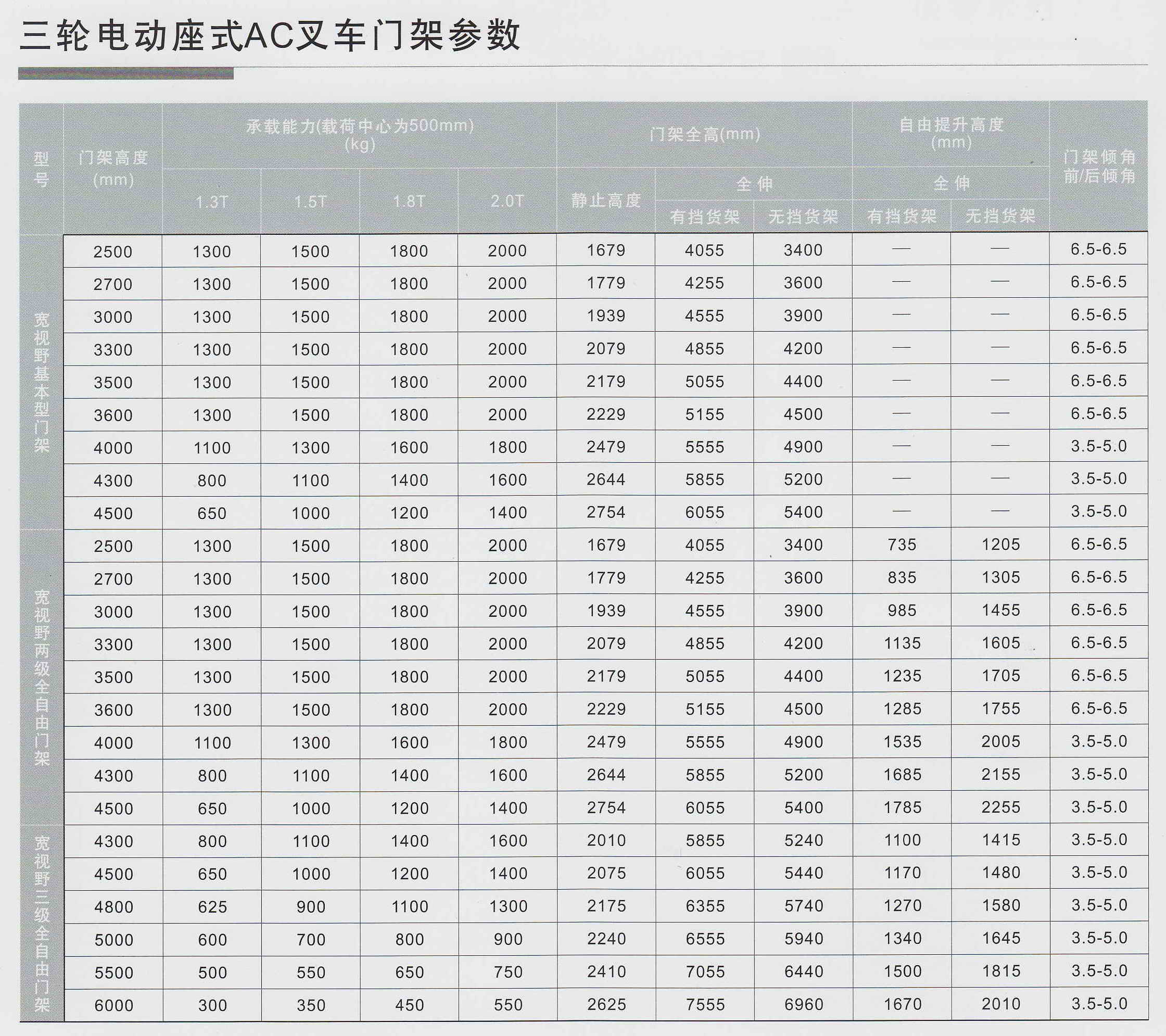The image size is (1166, 1036).
Task: Select the cell reading 2255
Action: (x=1000, y=806)
